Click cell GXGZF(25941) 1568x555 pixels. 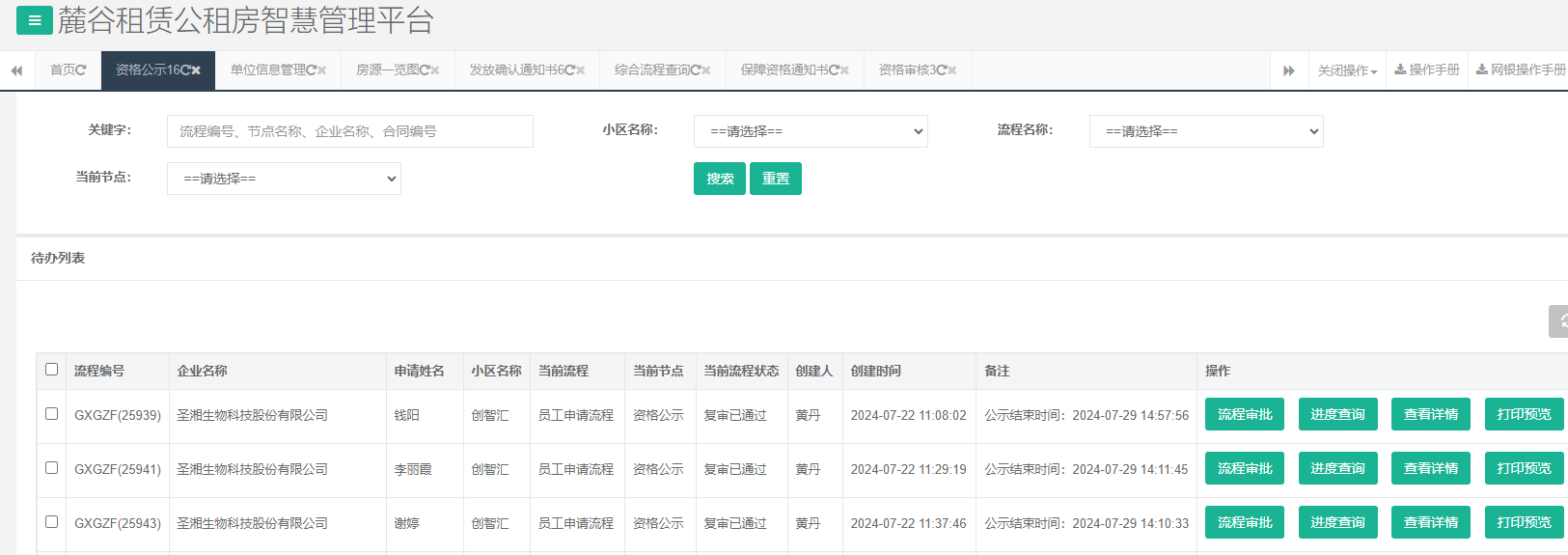pyautogui.click(x=118, y=469)
